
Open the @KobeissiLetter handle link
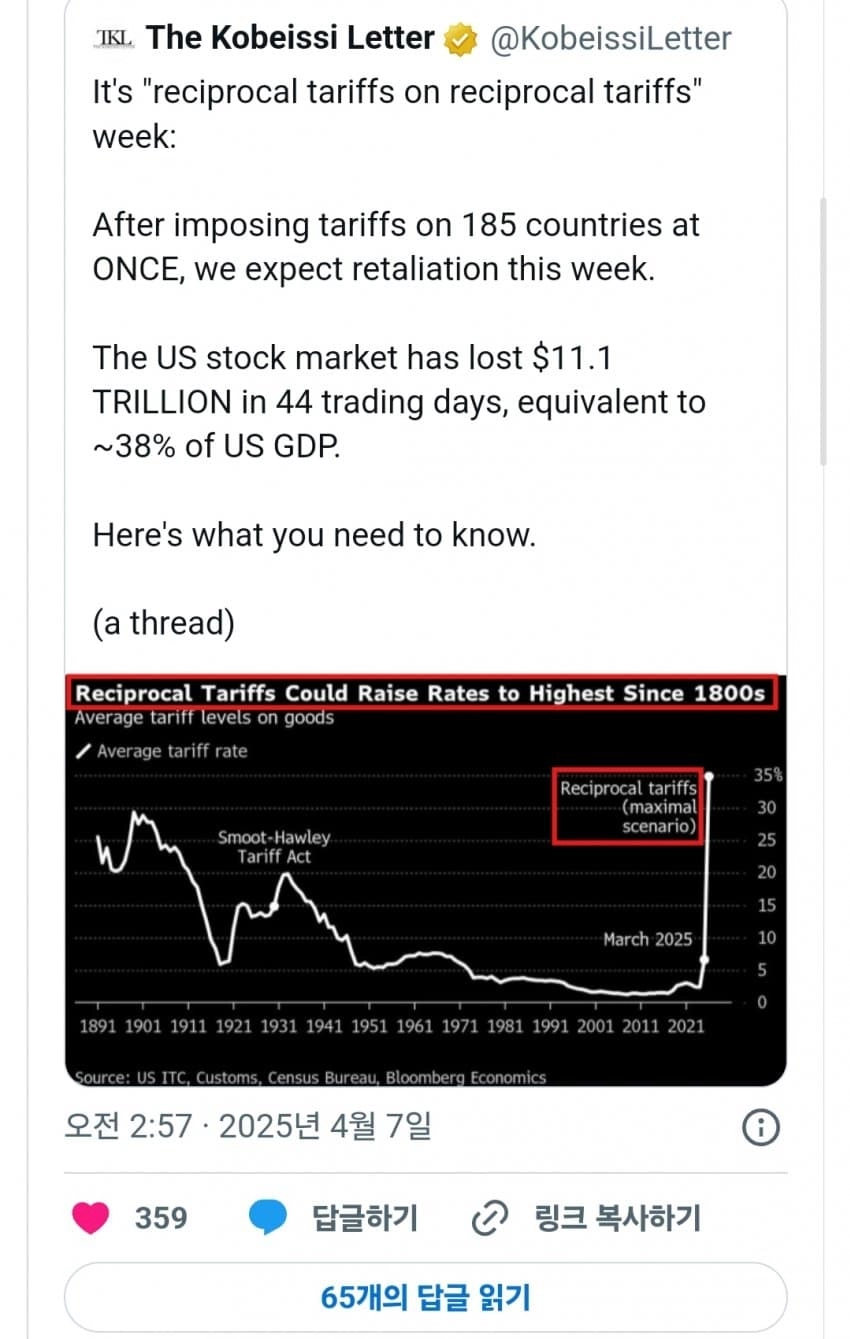[x=610, y=39]
